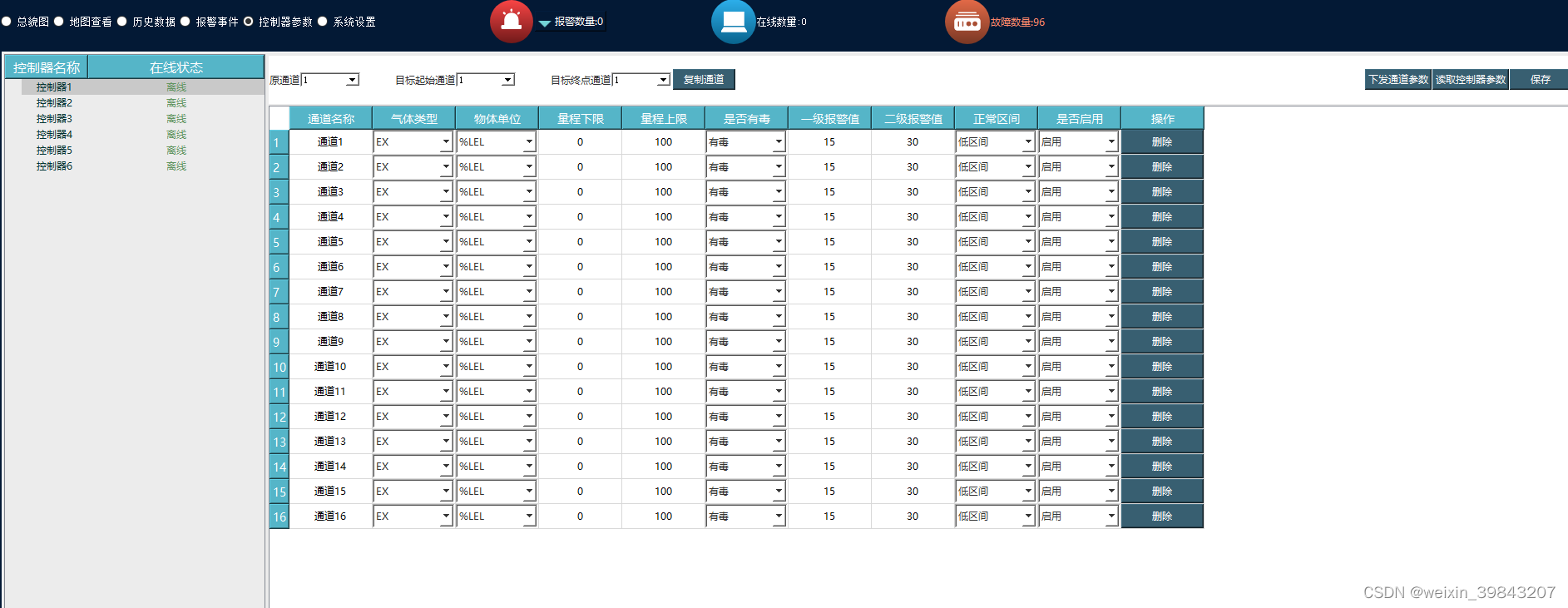
Task: Open the 物体单位 dropdown for 通道2
Action: click(496, 167)
